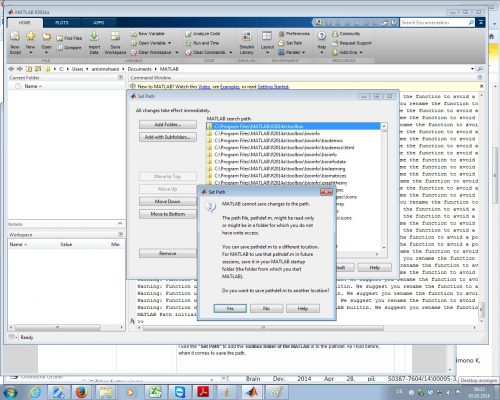Click New Variable

[147, 34]
